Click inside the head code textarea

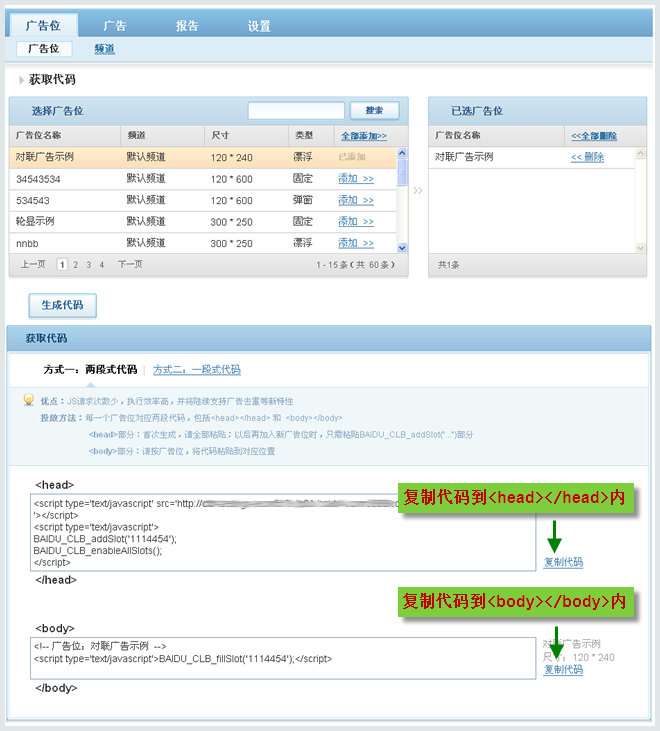283,532
